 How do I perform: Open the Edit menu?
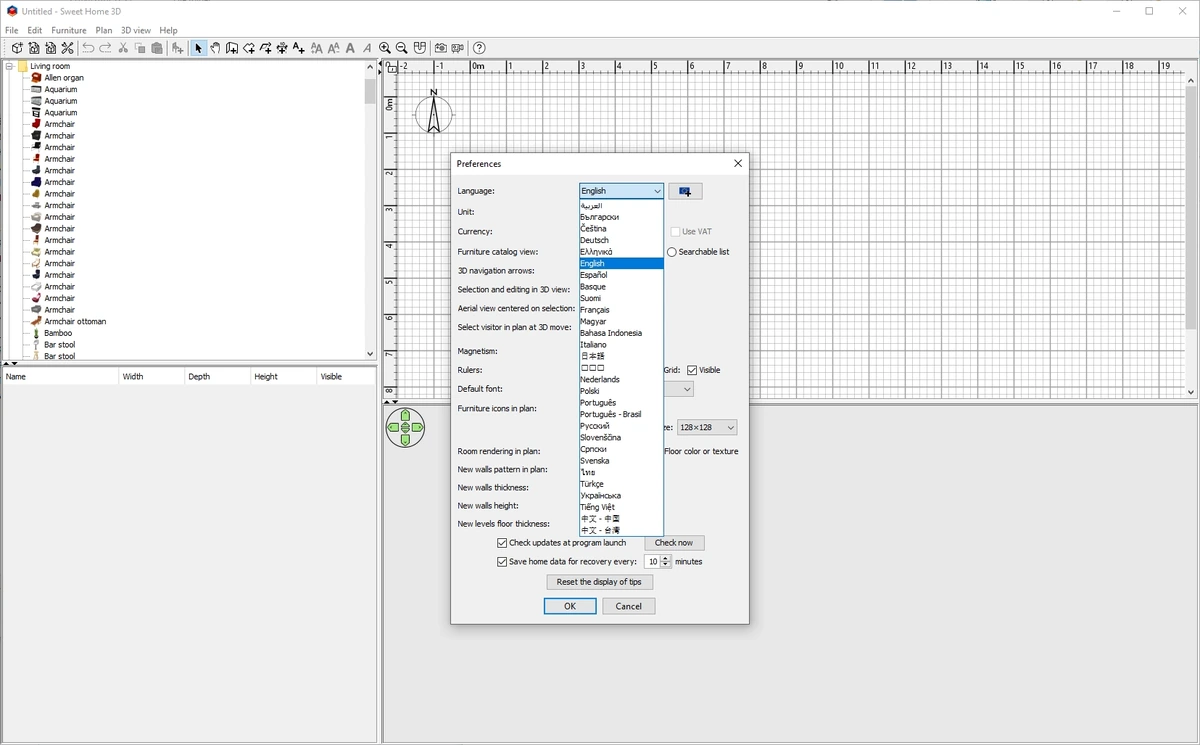pos(34,31)
